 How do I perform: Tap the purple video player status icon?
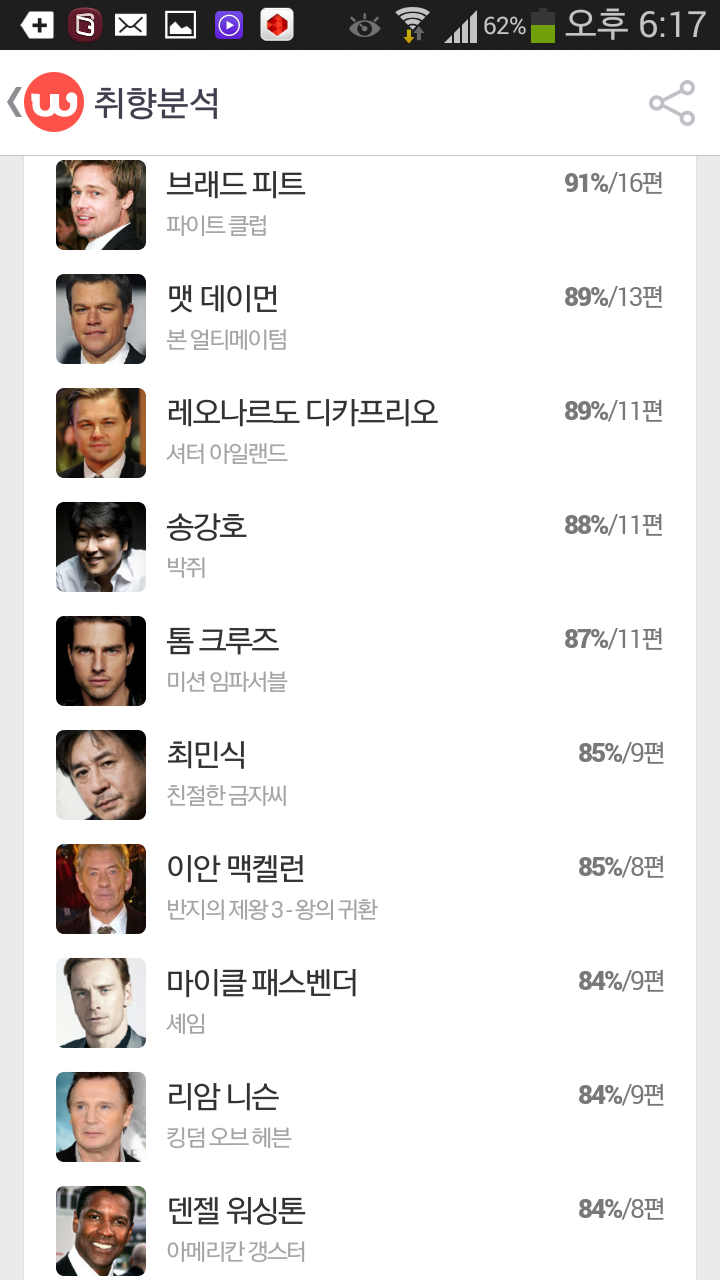[229, 25]
